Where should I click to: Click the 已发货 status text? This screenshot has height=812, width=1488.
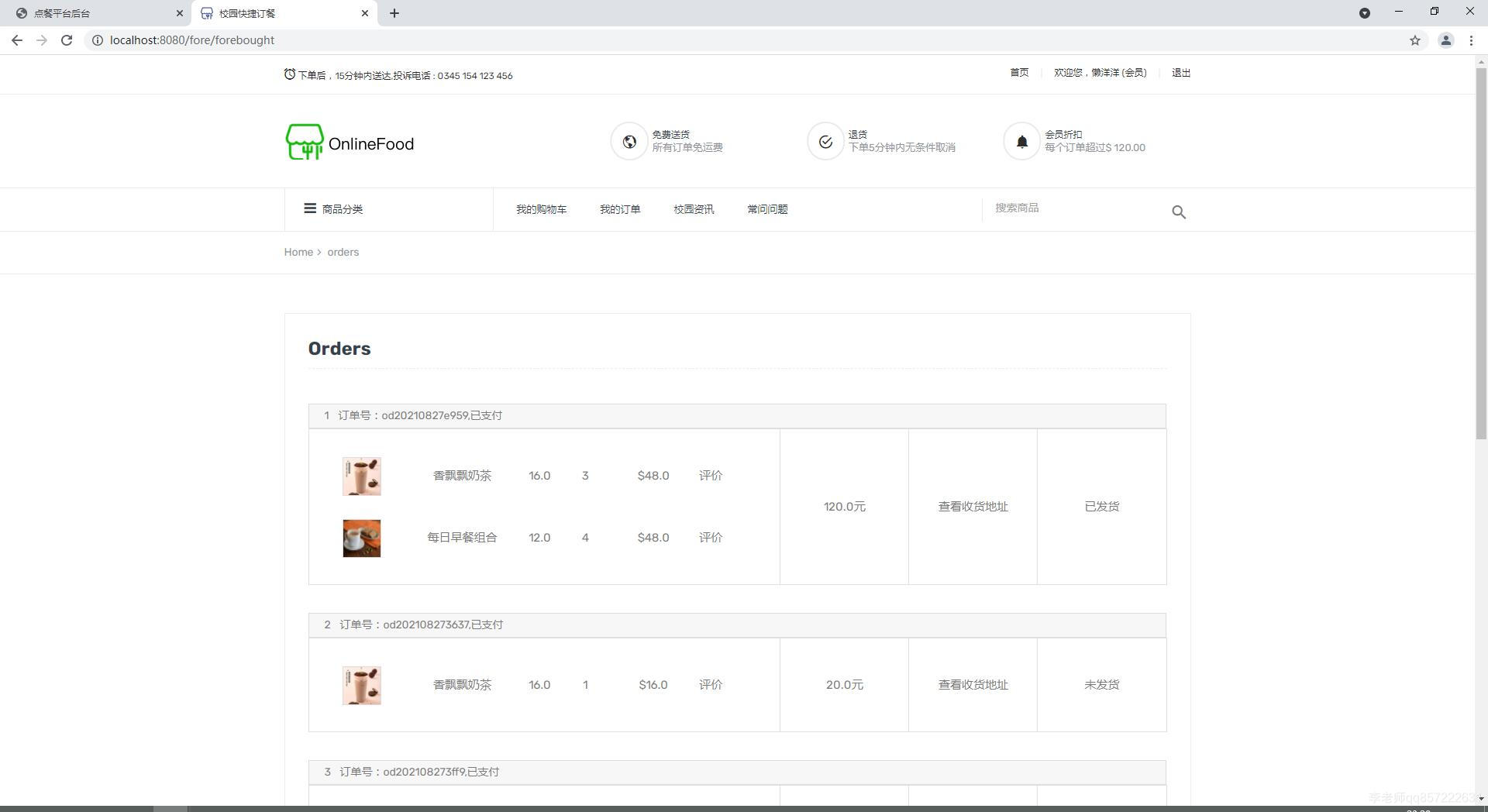(x=1101, y=507)
